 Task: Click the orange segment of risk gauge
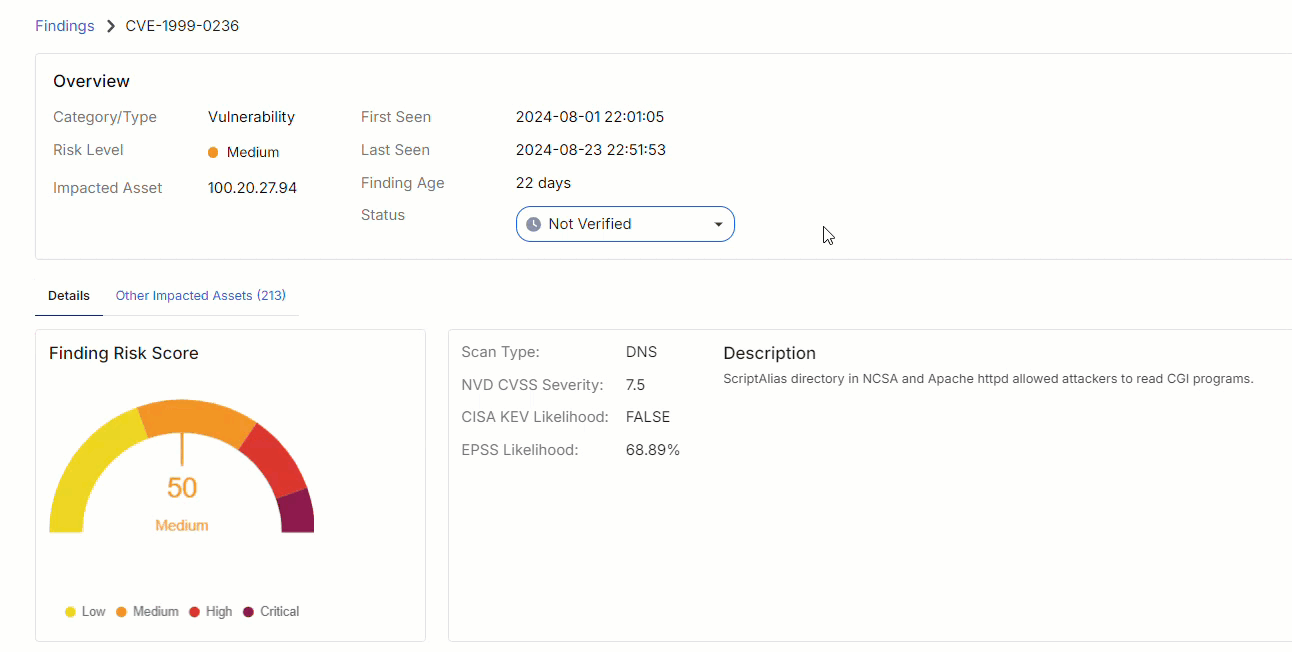(197, 418)
